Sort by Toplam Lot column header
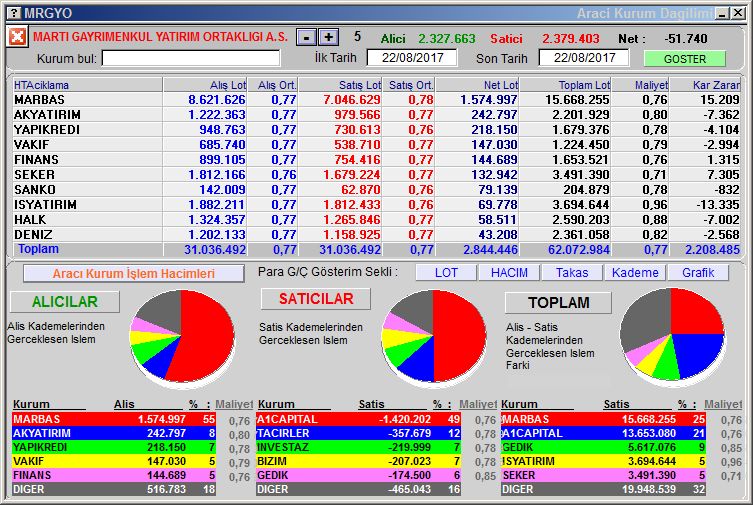This screenshot has width=753, height=505. (x=565, y=85)
